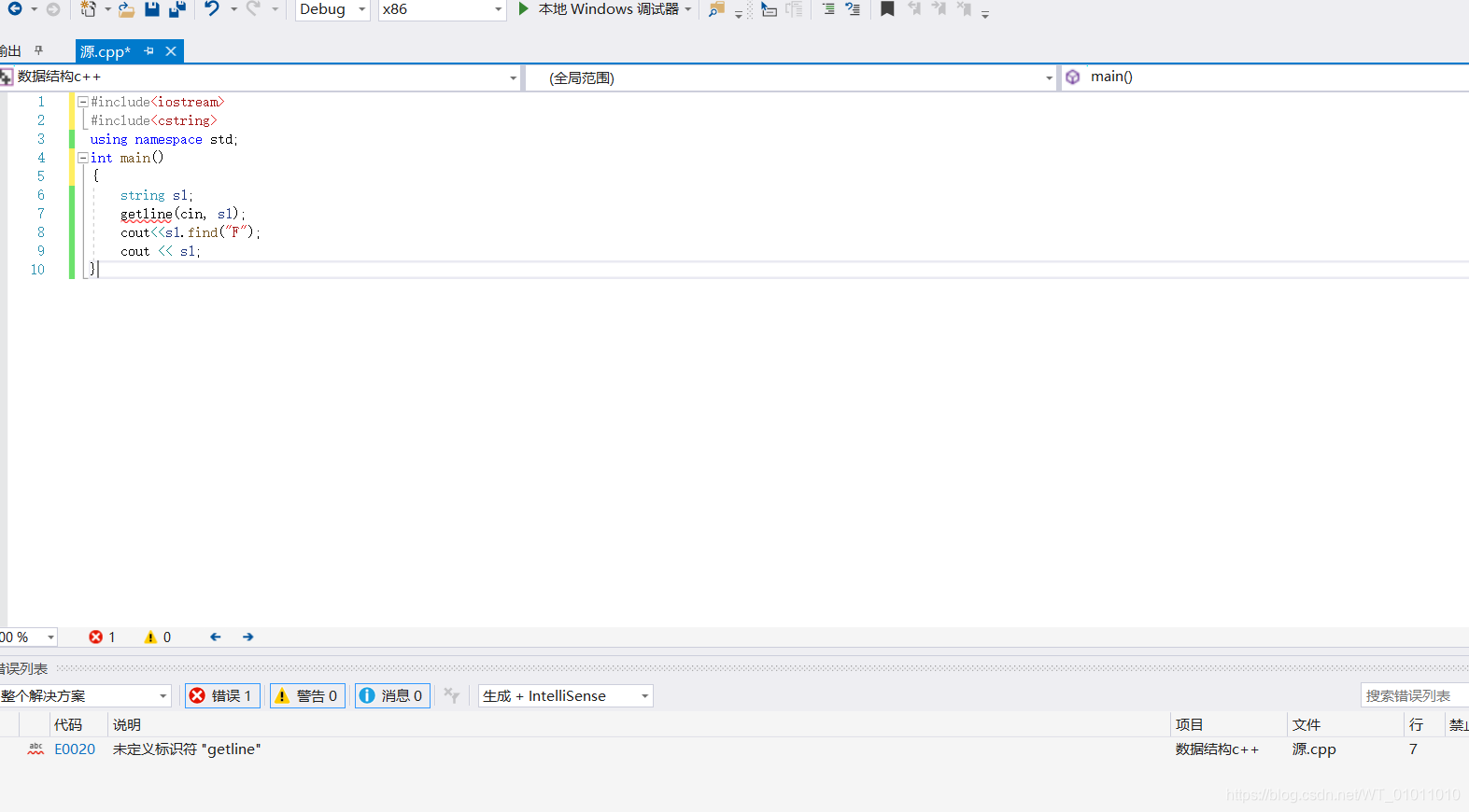
Task: Click in the 搜索错误列表 search field
Action: 1414,695
